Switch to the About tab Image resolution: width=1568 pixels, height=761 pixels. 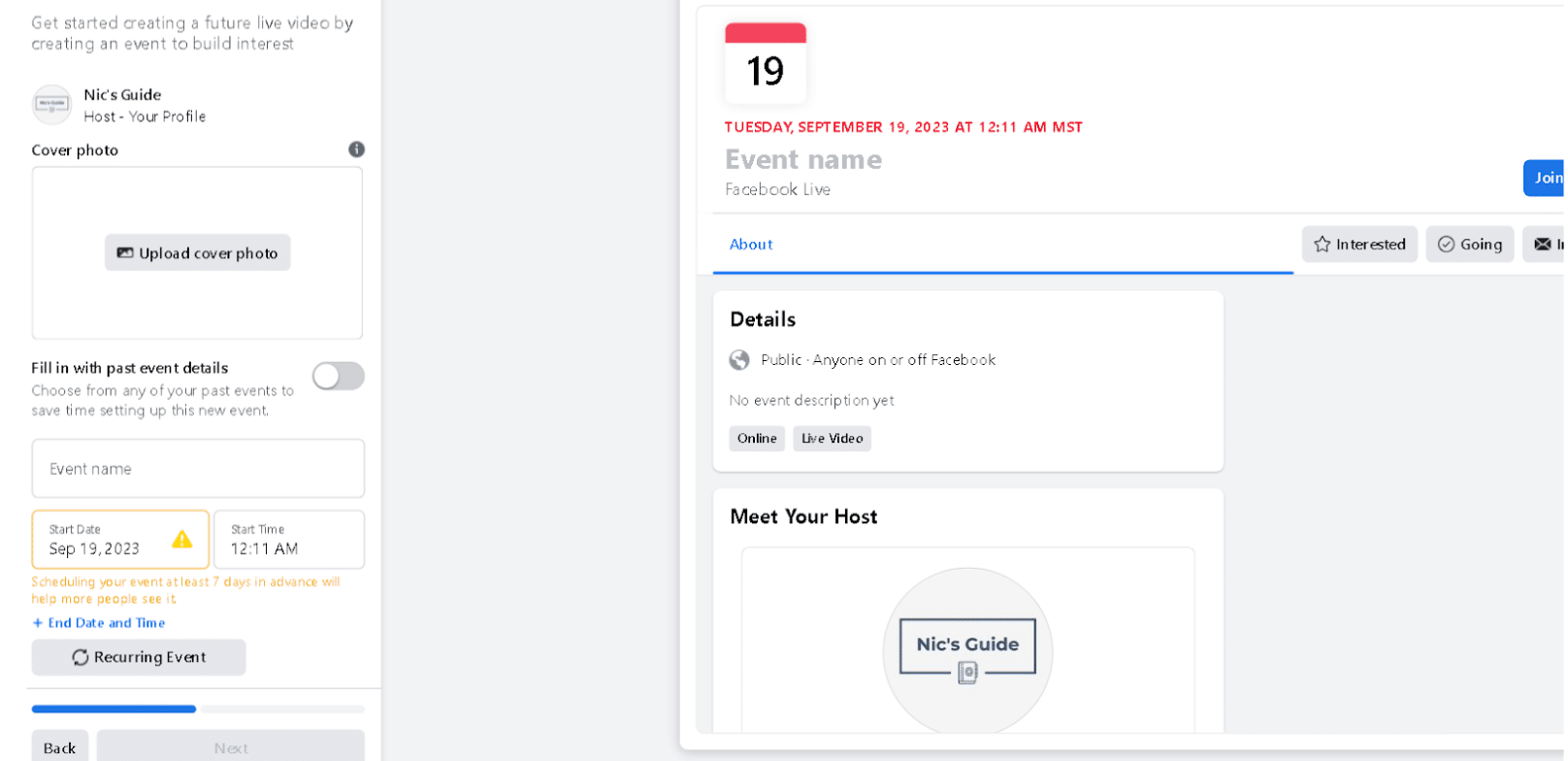coord(750,245)
